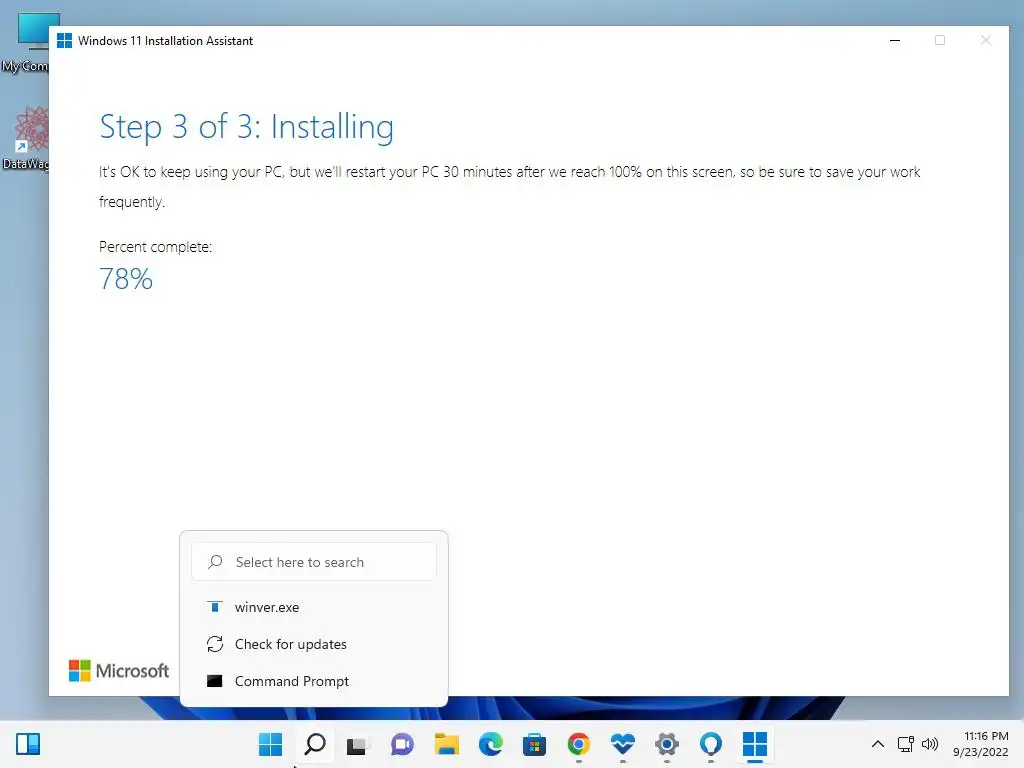Click the 78% percent complete value
Viewport: 1024px width, 768px height.
[126, 279]
